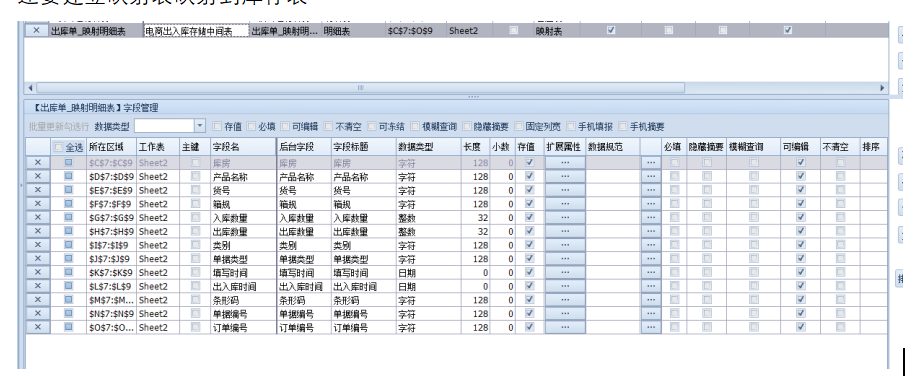The height and width of the screenshot is (376, 914).
Task: Click the 批量更新勾选行 button
Action: [x=59, y=126]
